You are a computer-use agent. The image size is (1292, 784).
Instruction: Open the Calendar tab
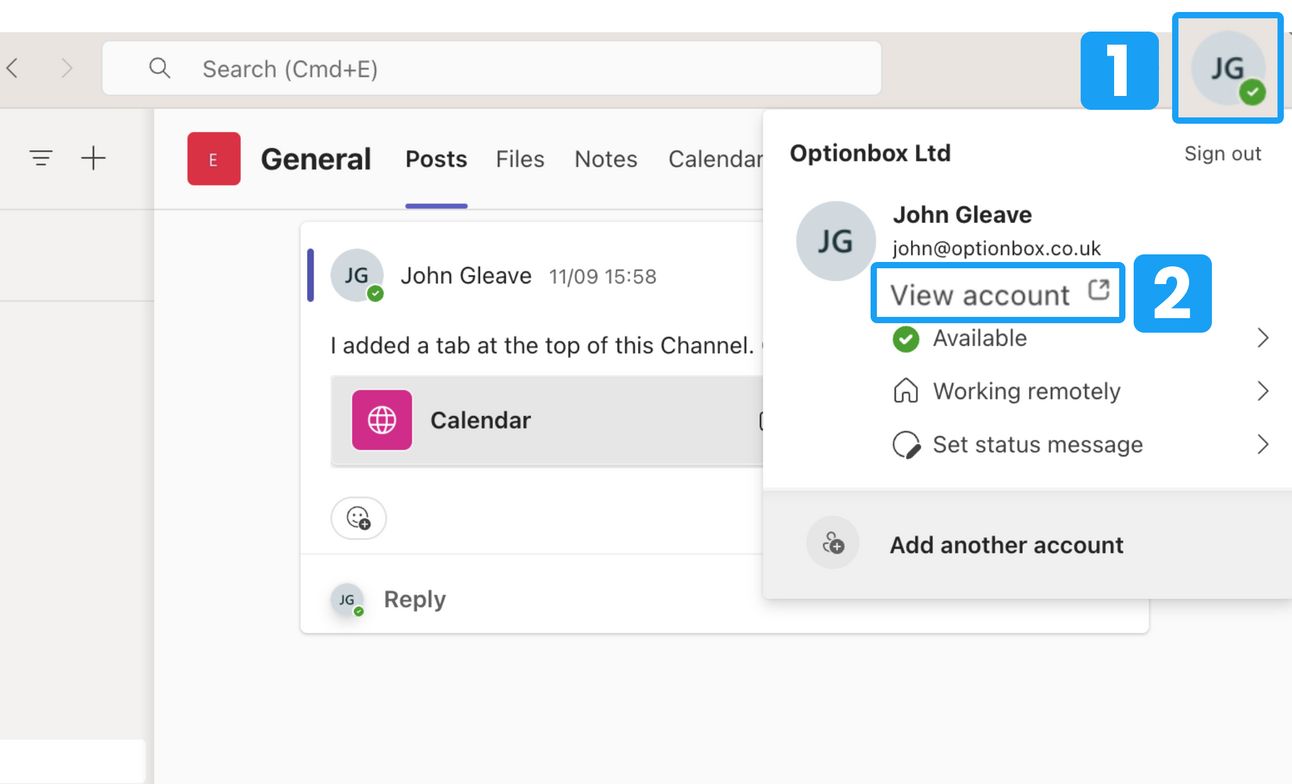click(x=715, y=159)
